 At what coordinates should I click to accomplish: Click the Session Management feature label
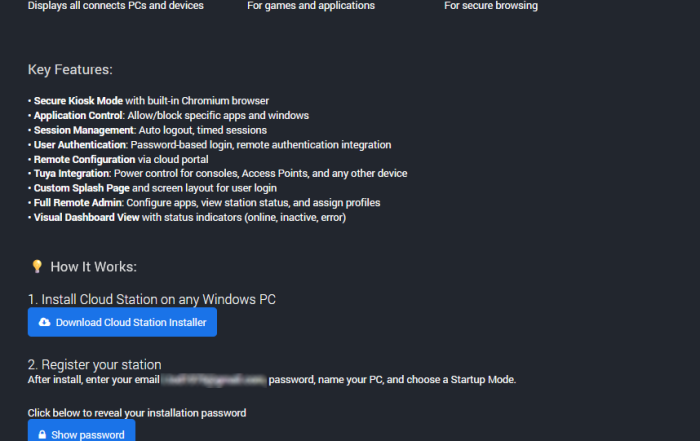click(84, 130)
